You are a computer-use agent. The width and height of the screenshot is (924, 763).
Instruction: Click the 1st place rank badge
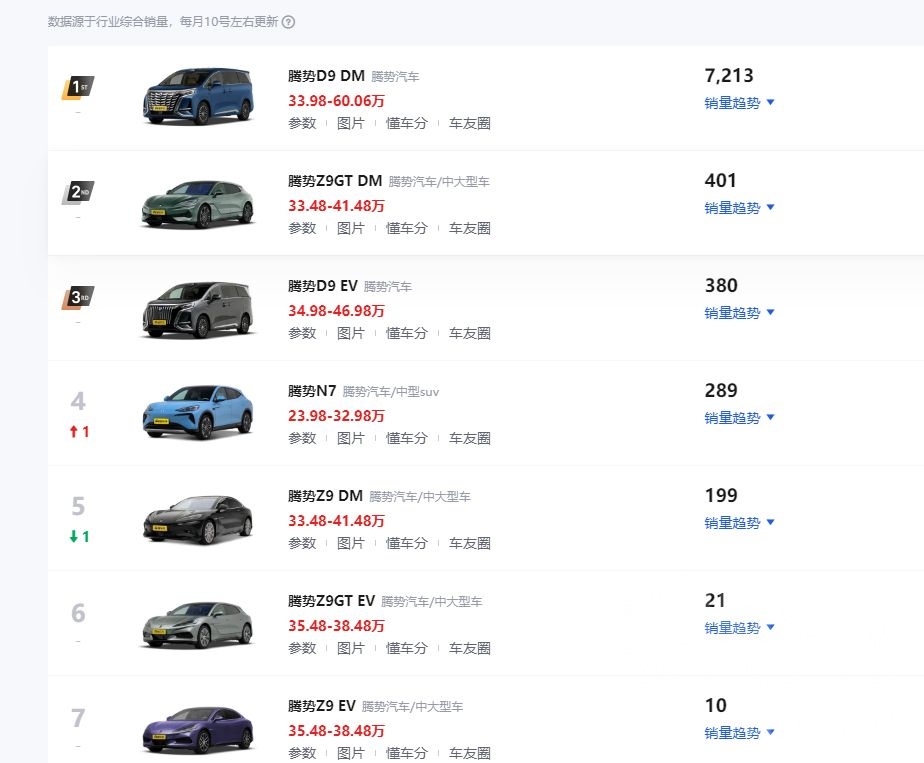click(x=78, y=88)
